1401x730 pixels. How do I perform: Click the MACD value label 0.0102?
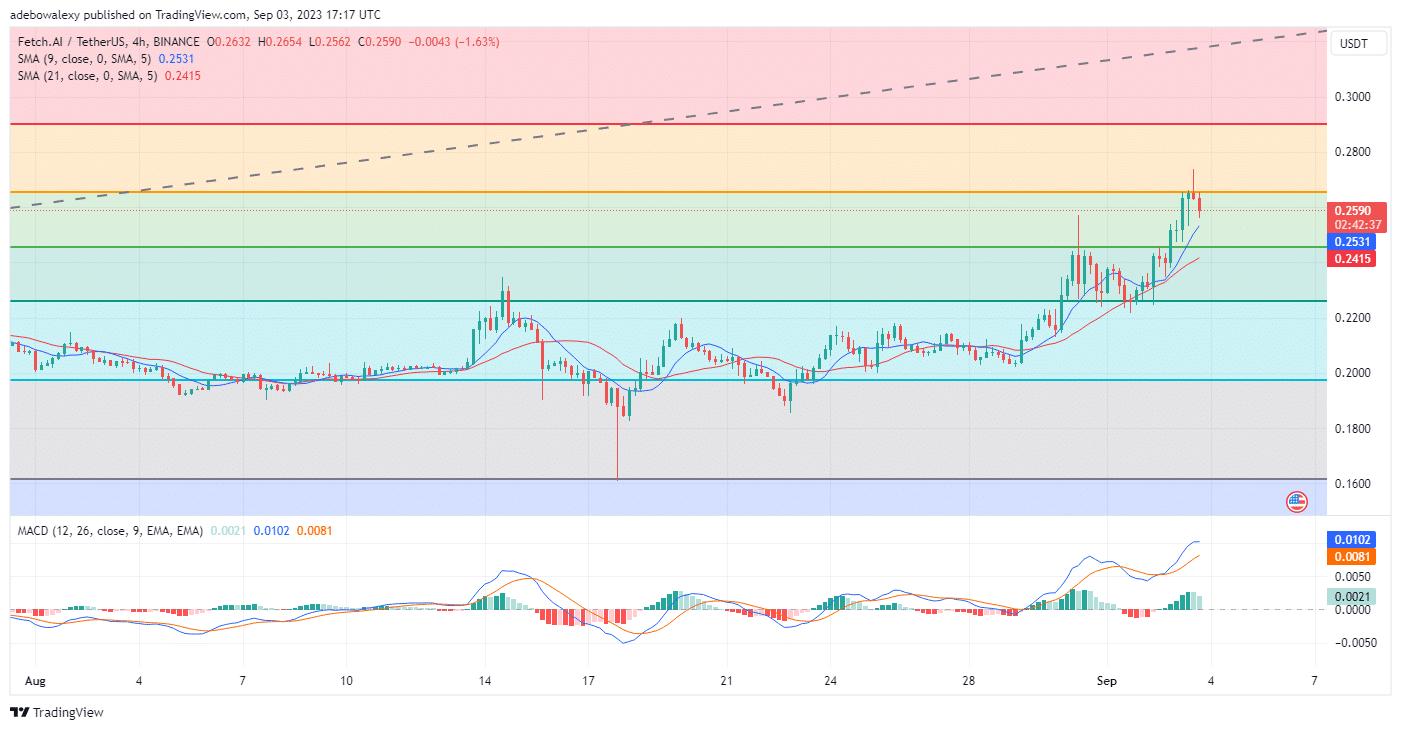tap(1352, 539)
